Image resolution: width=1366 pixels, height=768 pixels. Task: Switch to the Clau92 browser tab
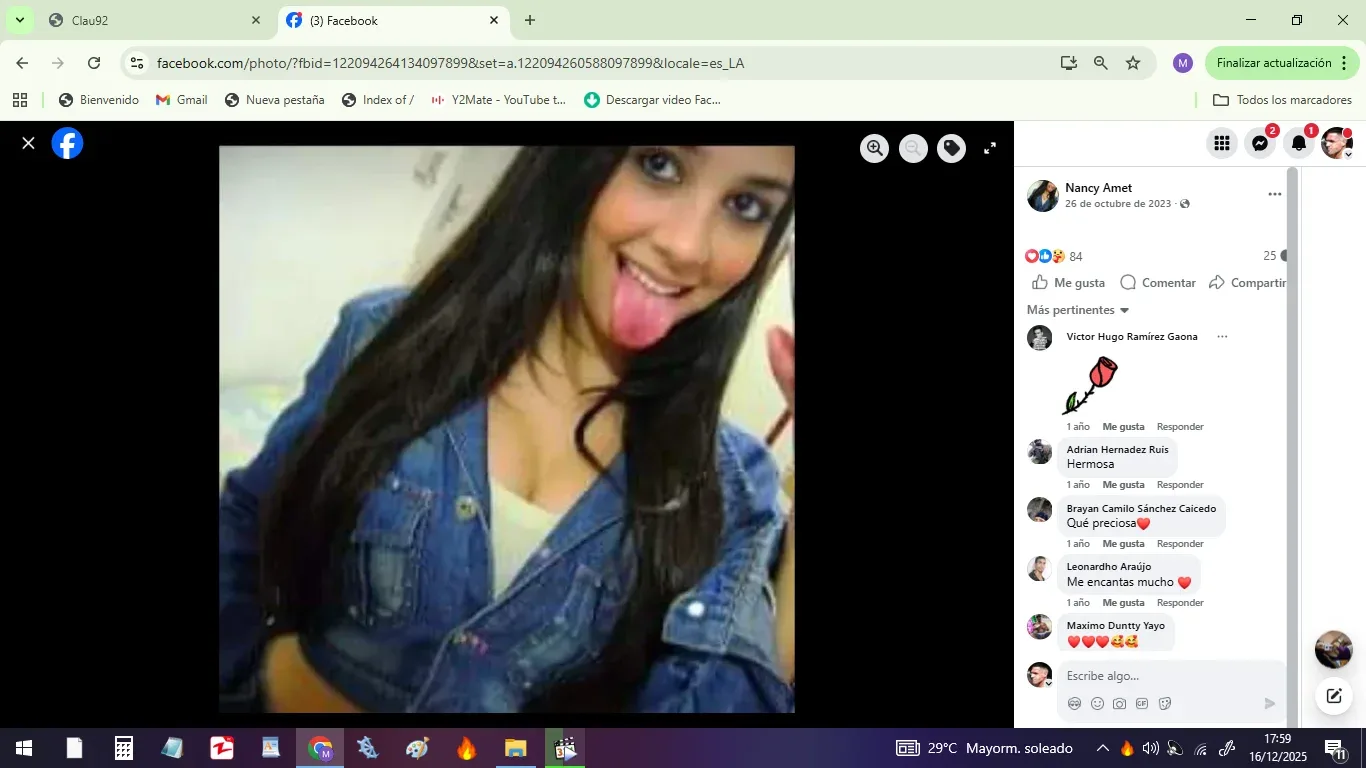(154, 21)
